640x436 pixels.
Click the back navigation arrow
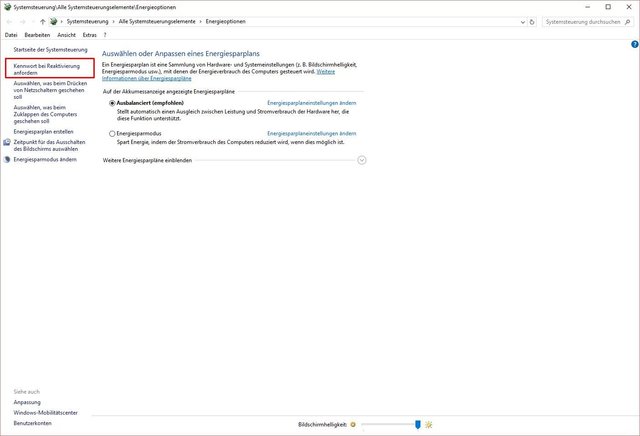coord(9,22)
